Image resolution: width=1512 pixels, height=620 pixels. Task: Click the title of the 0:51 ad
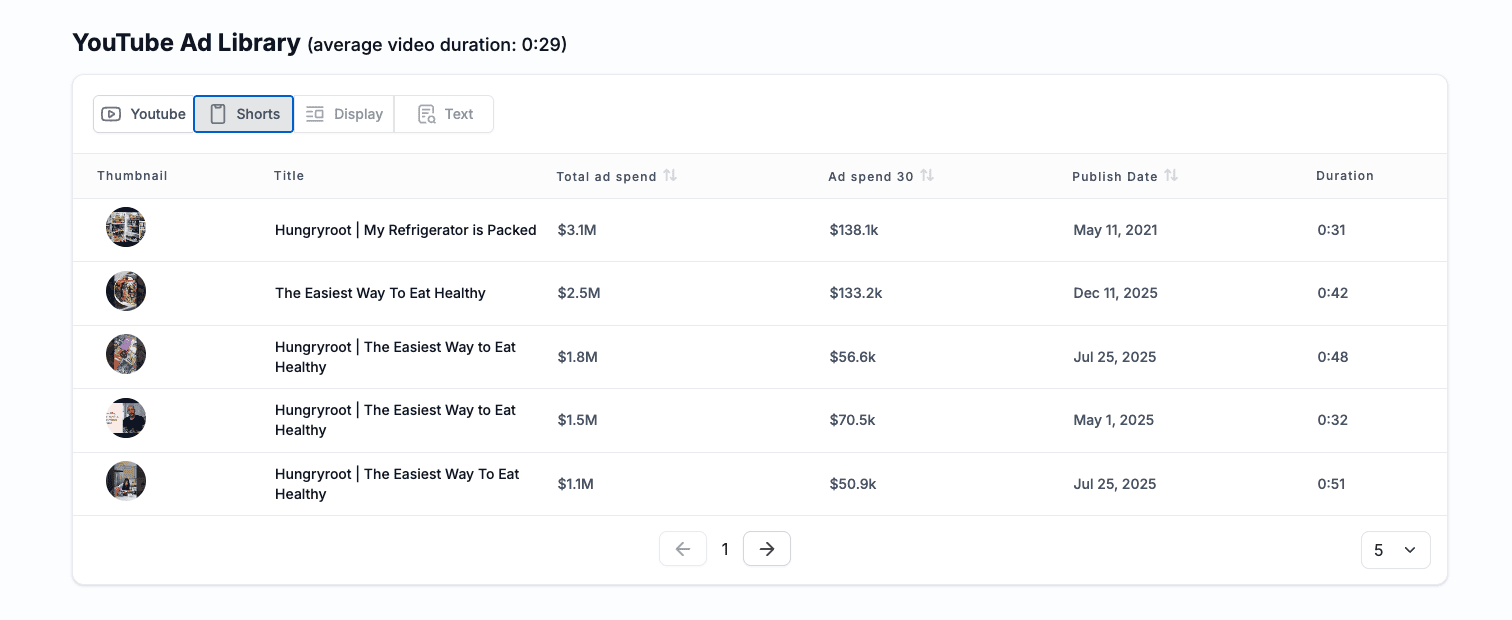397,484
